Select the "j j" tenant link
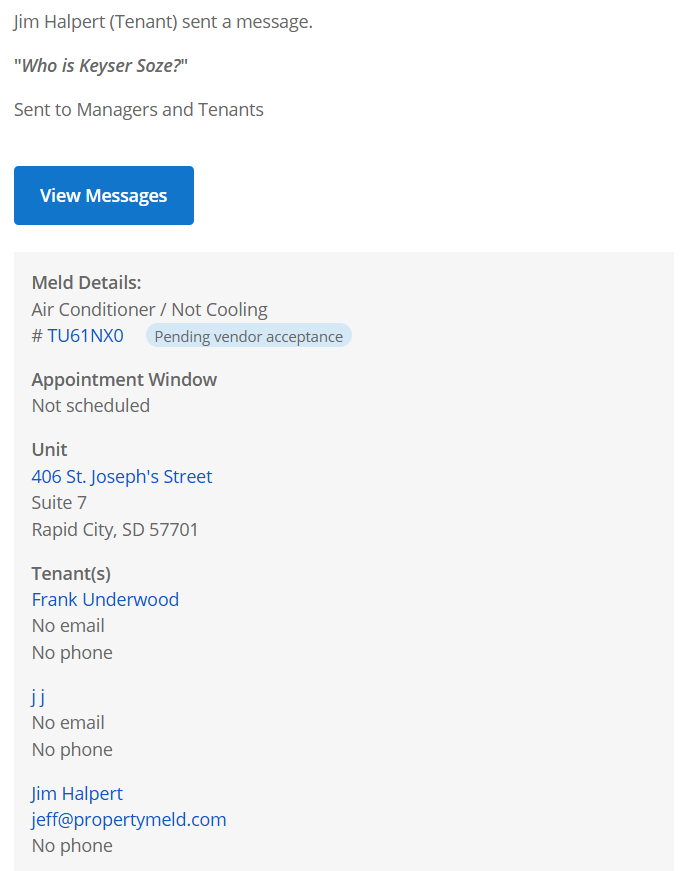The width and height of the screenshot is (681, 871). [38, 697]
